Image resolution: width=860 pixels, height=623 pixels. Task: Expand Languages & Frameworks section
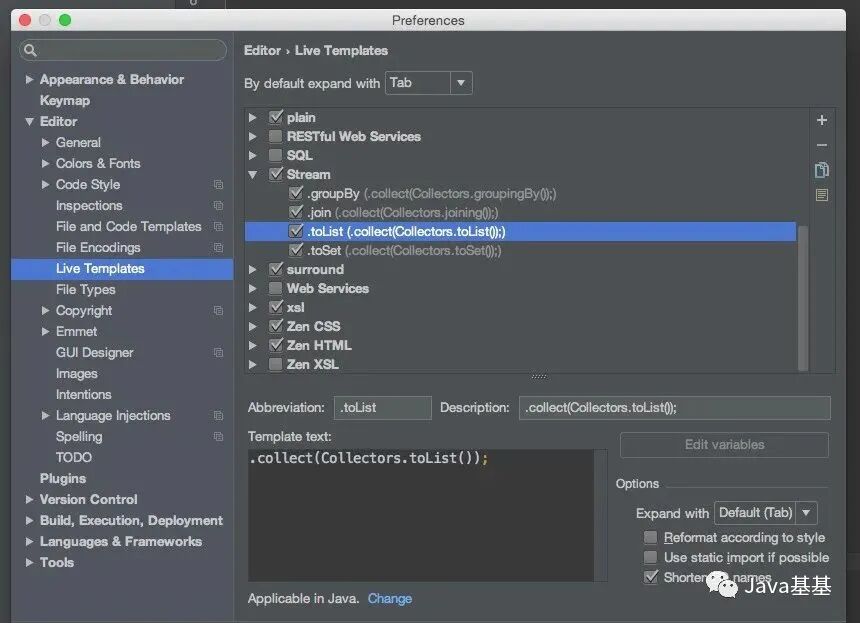[29, 541]
